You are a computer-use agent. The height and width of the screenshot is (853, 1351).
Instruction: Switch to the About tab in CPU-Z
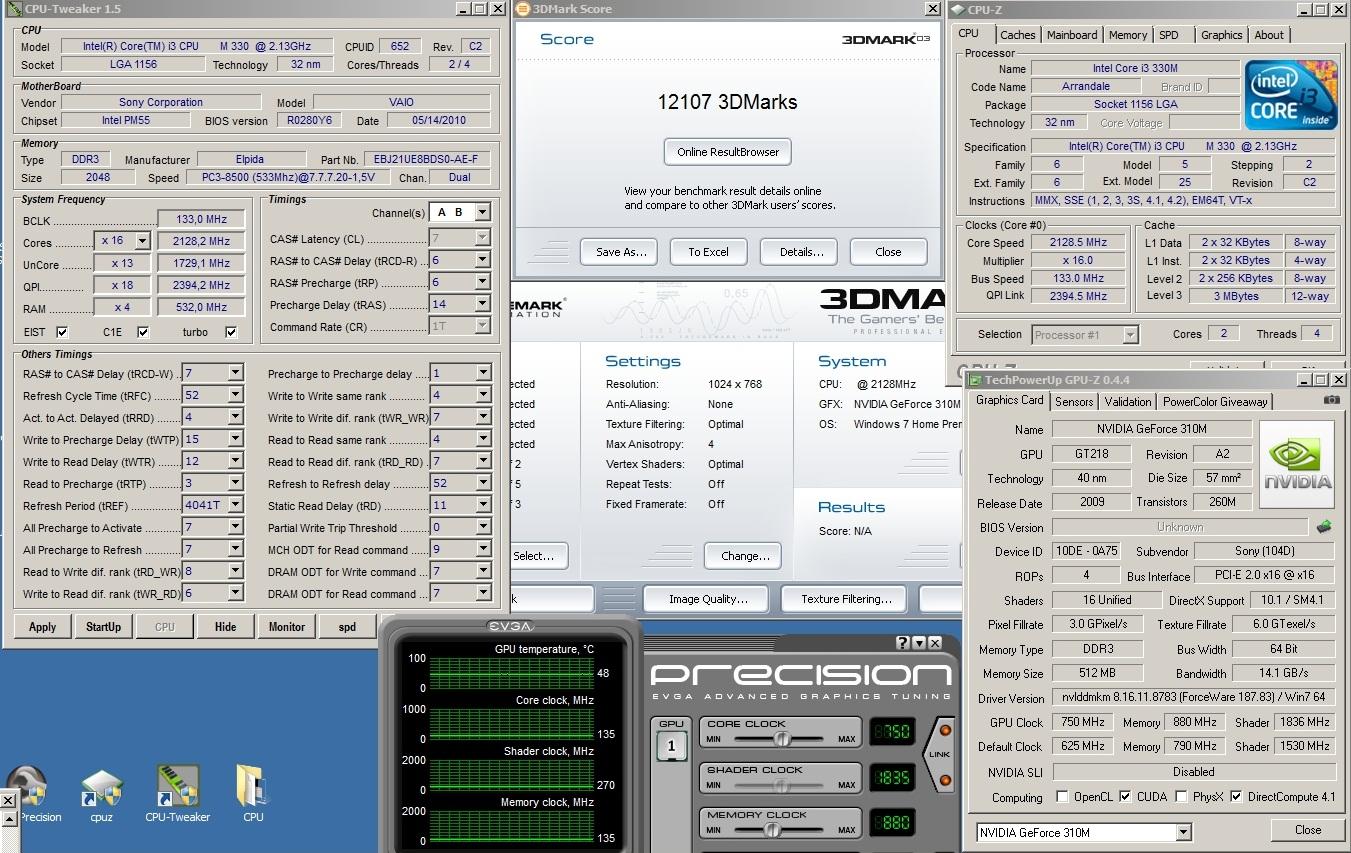[1269, 35]
